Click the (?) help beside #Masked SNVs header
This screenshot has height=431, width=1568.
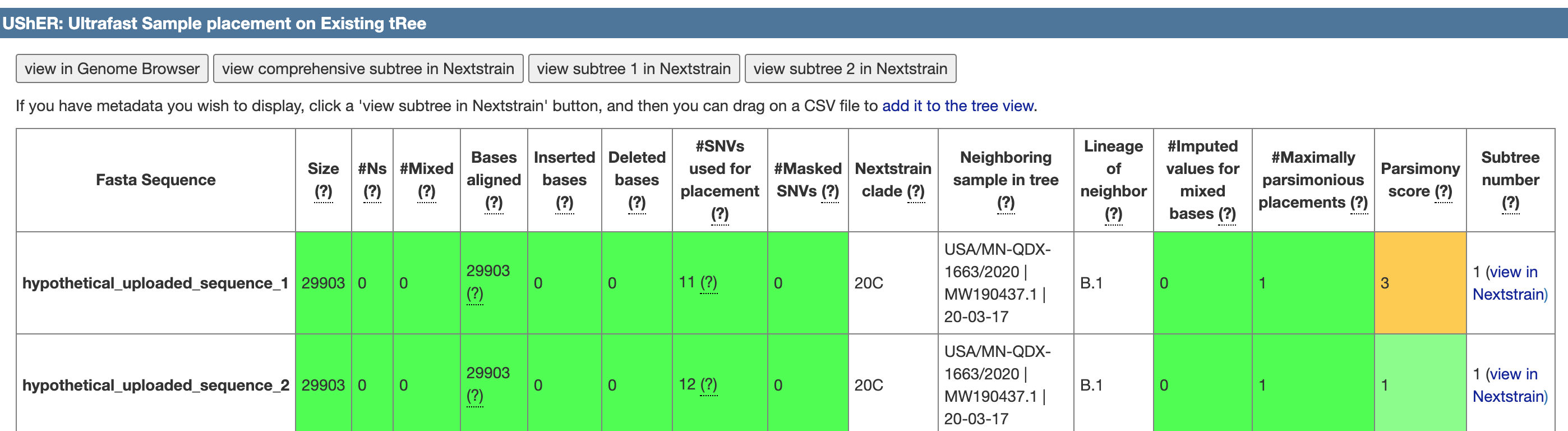point(829,191)
